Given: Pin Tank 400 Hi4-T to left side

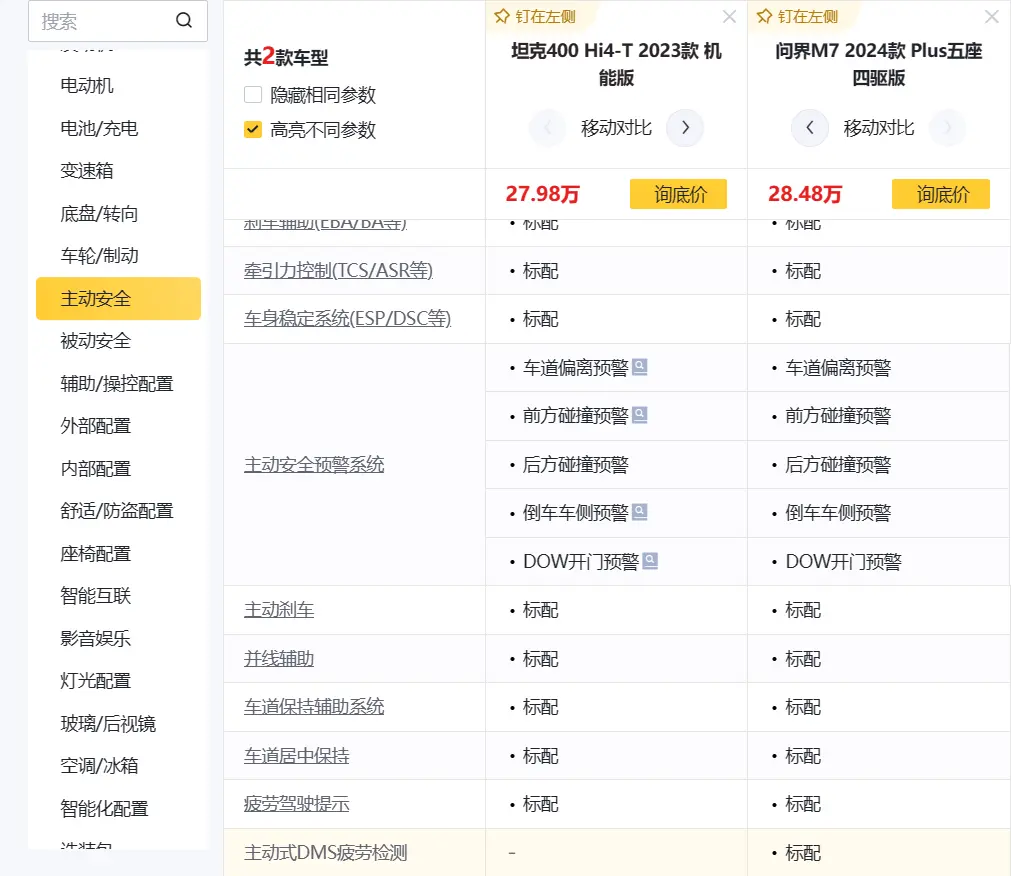Looking at the screenshot, I should click(x=535, y=17).
